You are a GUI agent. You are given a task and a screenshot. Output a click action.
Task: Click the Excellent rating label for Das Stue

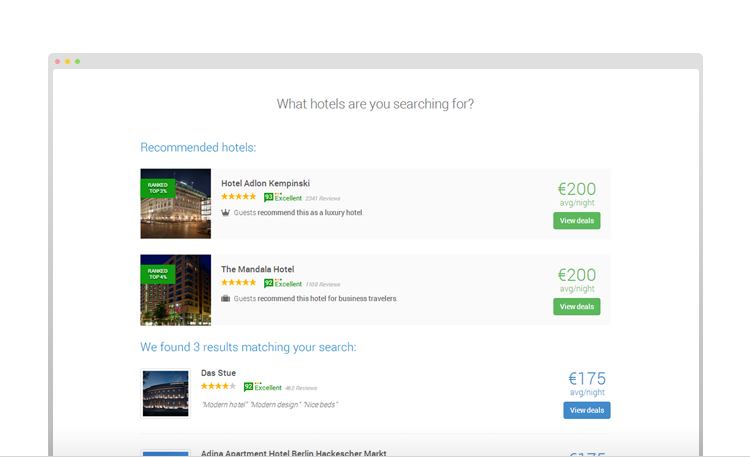pos(268,387)
